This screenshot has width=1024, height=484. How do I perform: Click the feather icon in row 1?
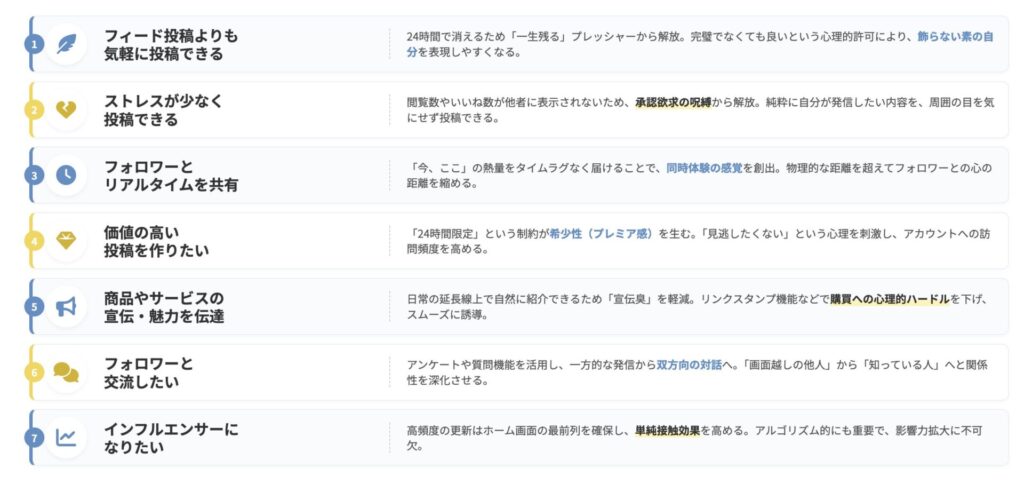(66, 44)
